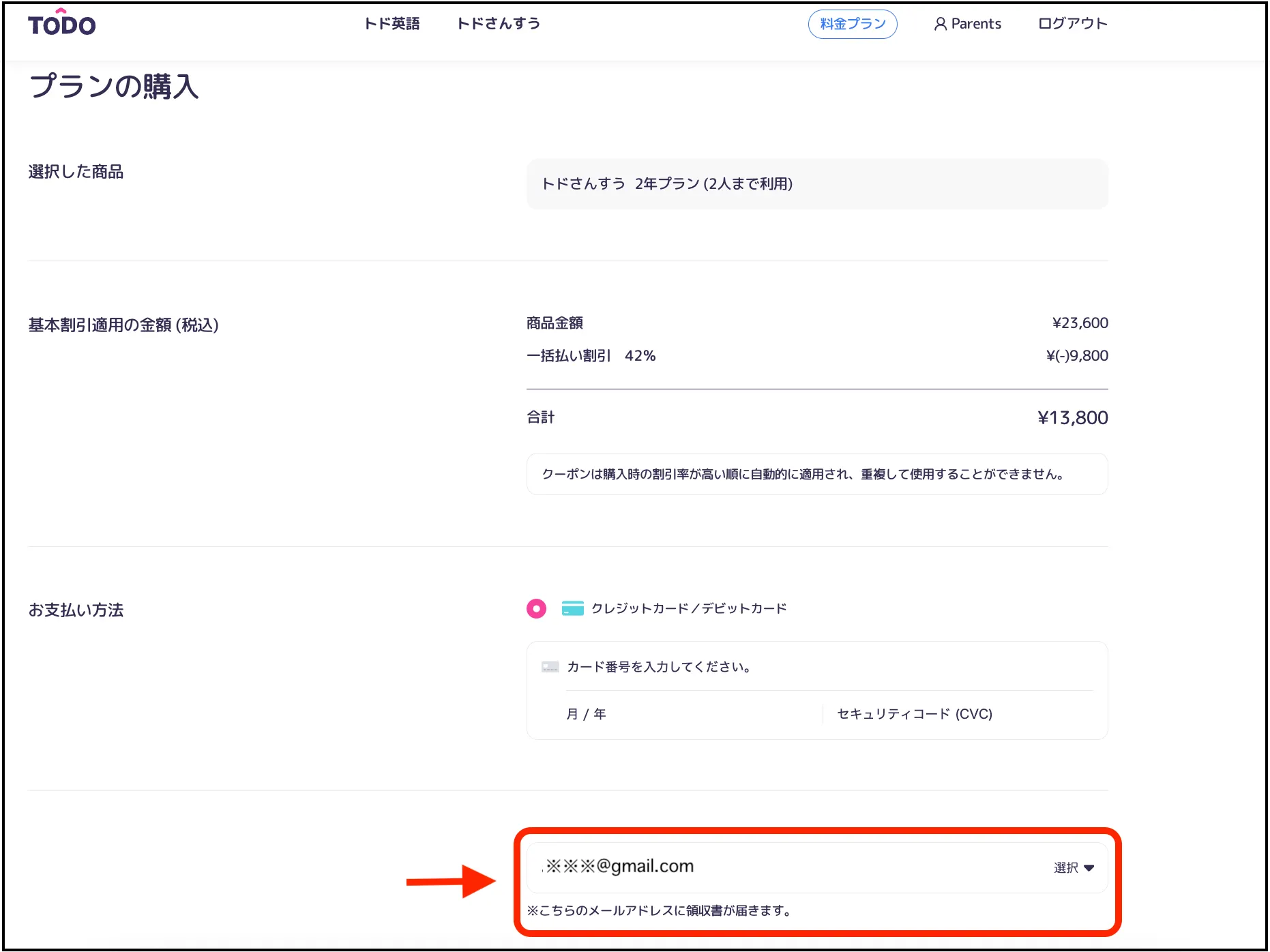The image size is (1270, 952).
Task: Open the トド英語 menu item
Action: pos(392,24)
